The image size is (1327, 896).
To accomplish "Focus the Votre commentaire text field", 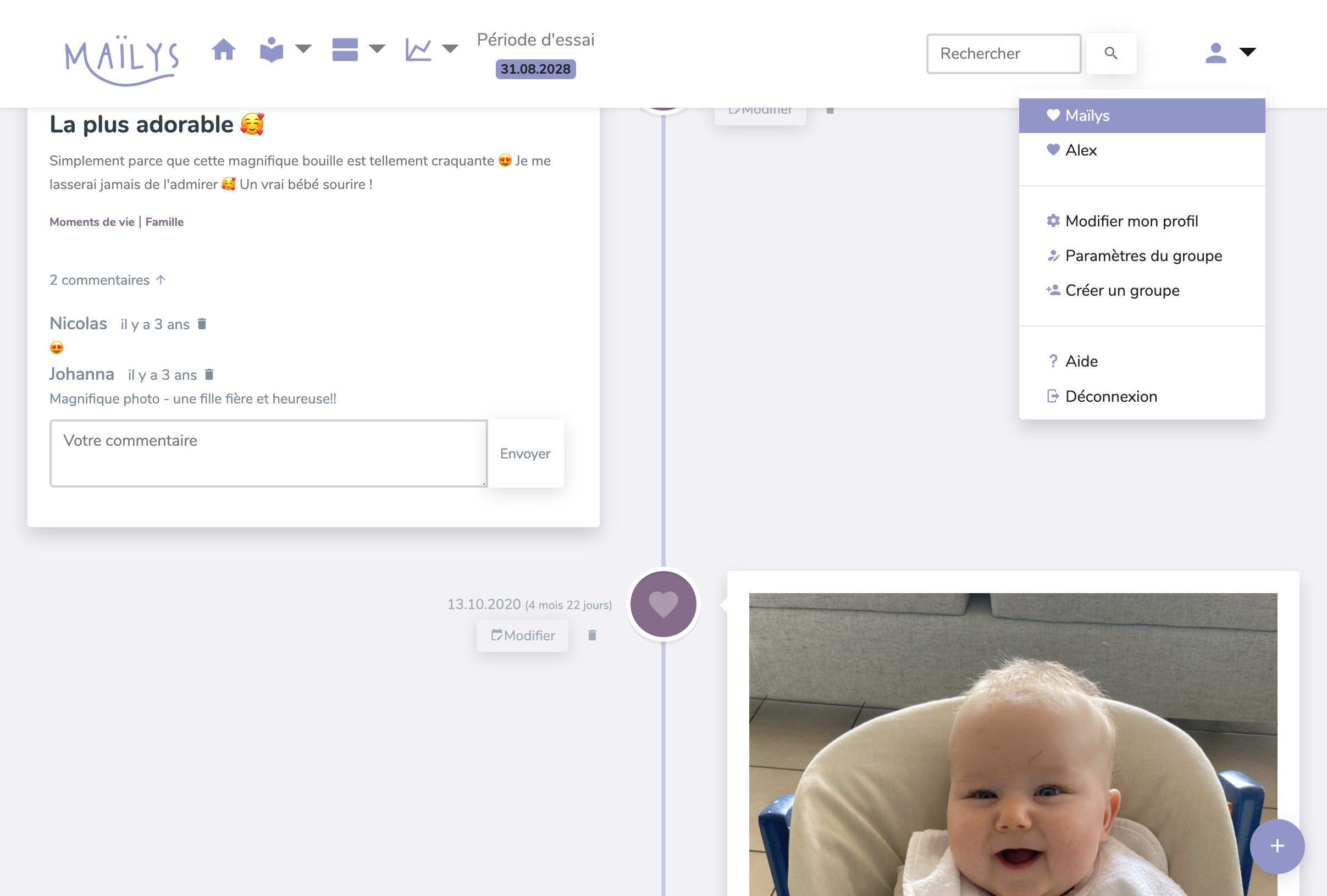I will pos(268,453).
